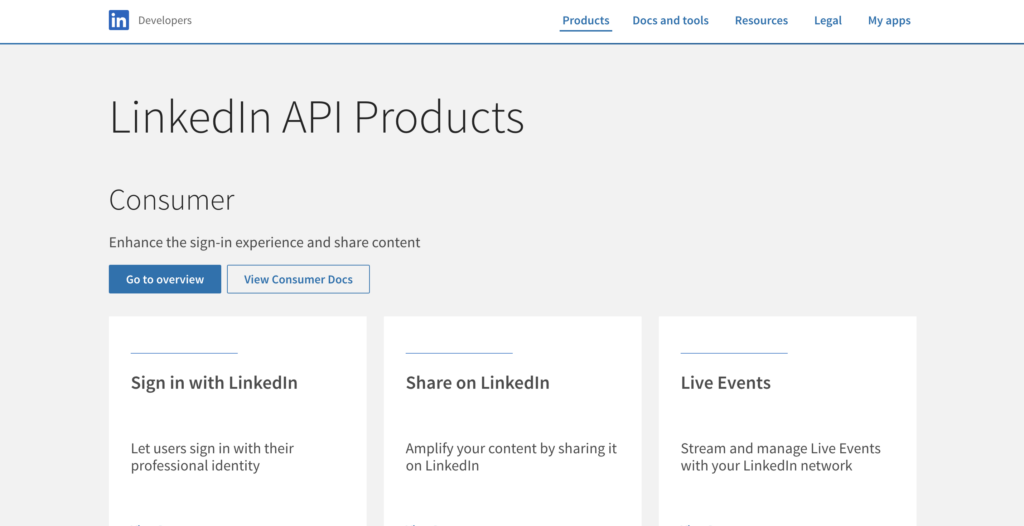Click the Developers label beside logo

pos(165,20)
